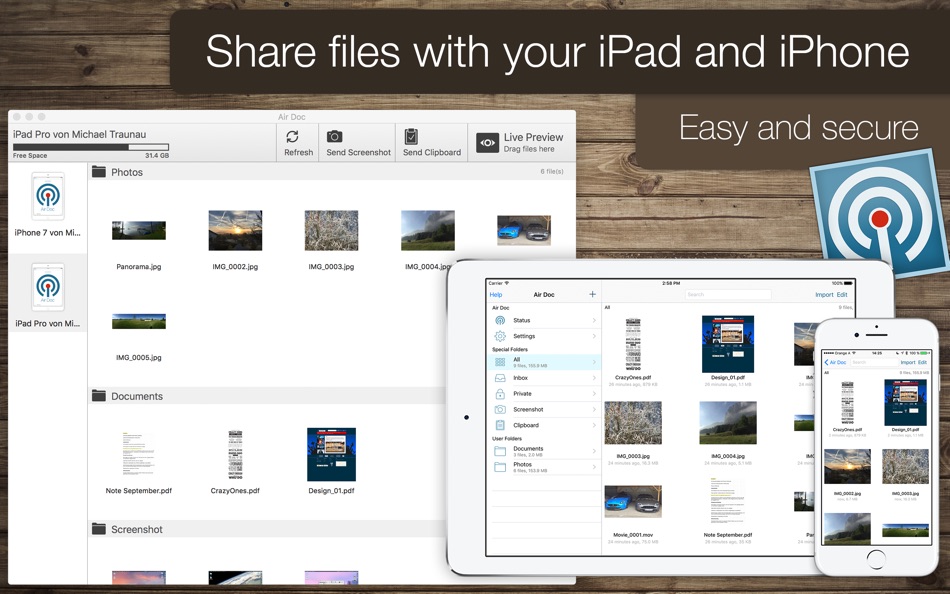Tap the Status antenna icon on iPad
This screenshot has width=950, height=594.
coord(500,320)
